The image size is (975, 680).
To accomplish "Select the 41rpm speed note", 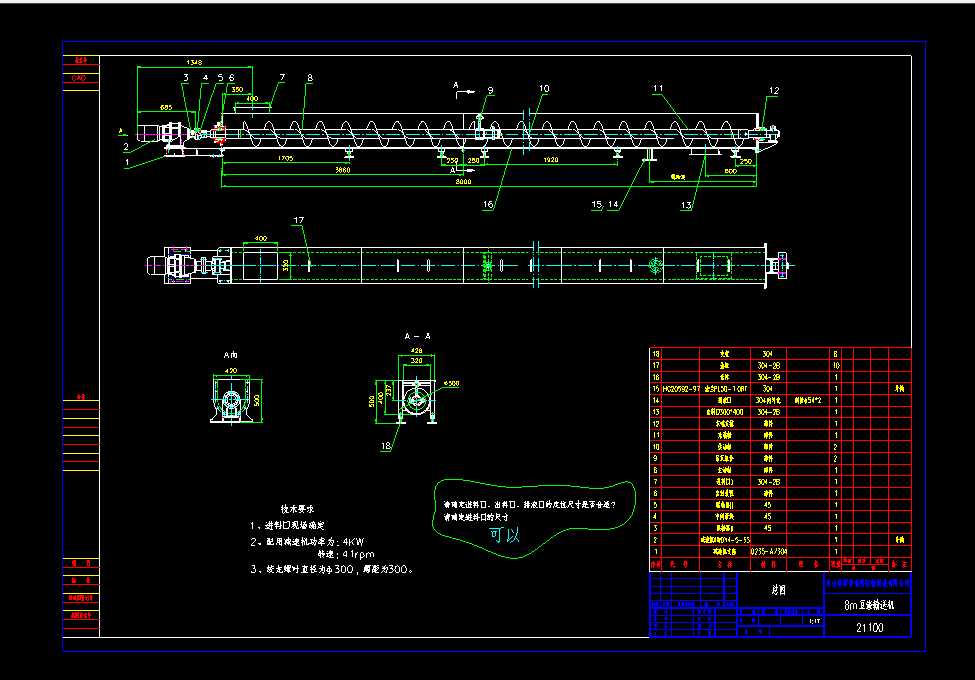I will pyautogui.click(x=358, y=554).
